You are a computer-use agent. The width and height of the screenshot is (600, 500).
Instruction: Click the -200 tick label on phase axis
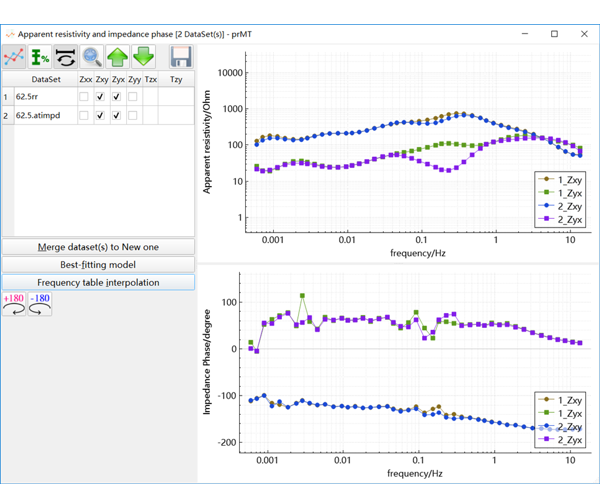pos(227,443)
